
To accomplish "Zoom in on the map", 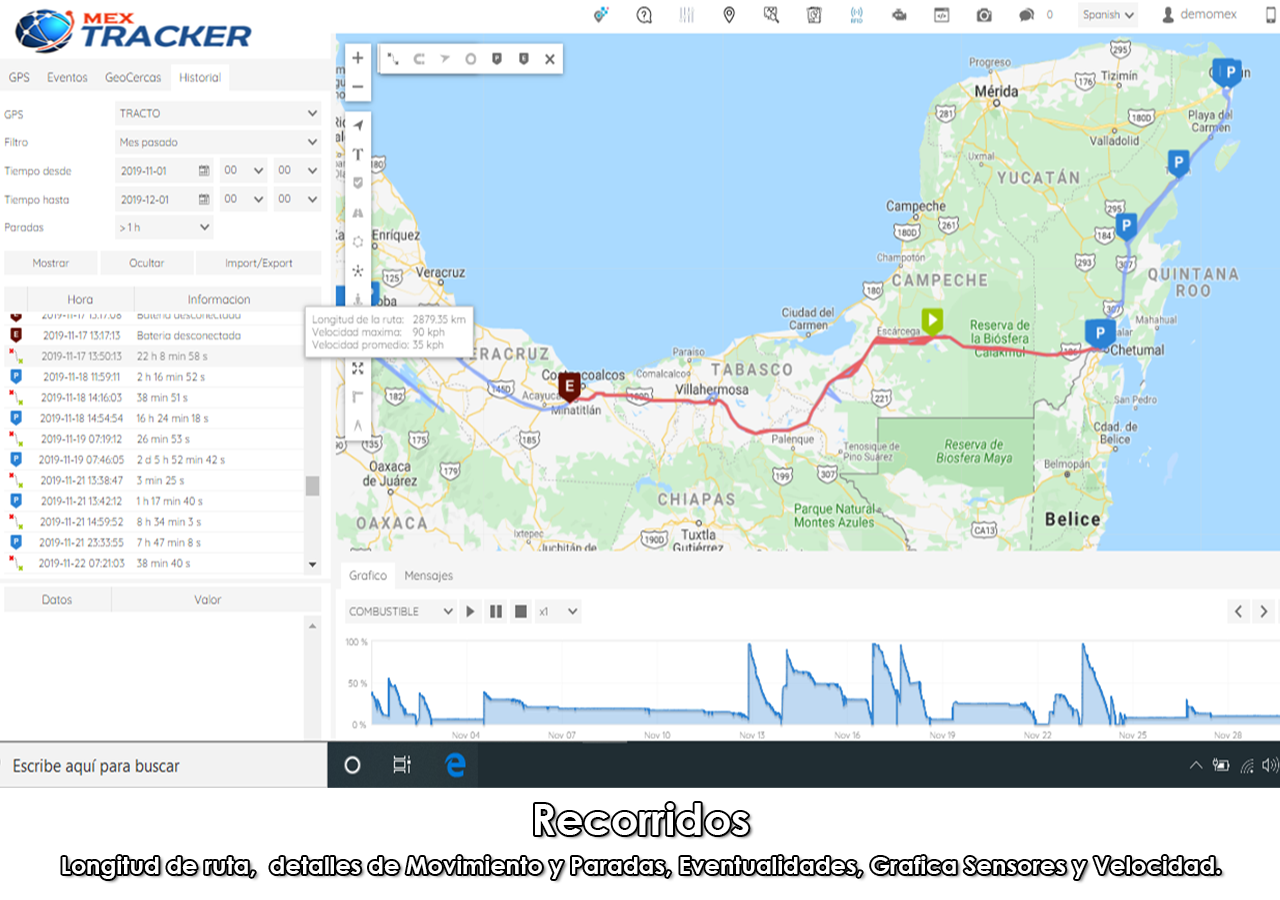I will (x=357, y=58).
